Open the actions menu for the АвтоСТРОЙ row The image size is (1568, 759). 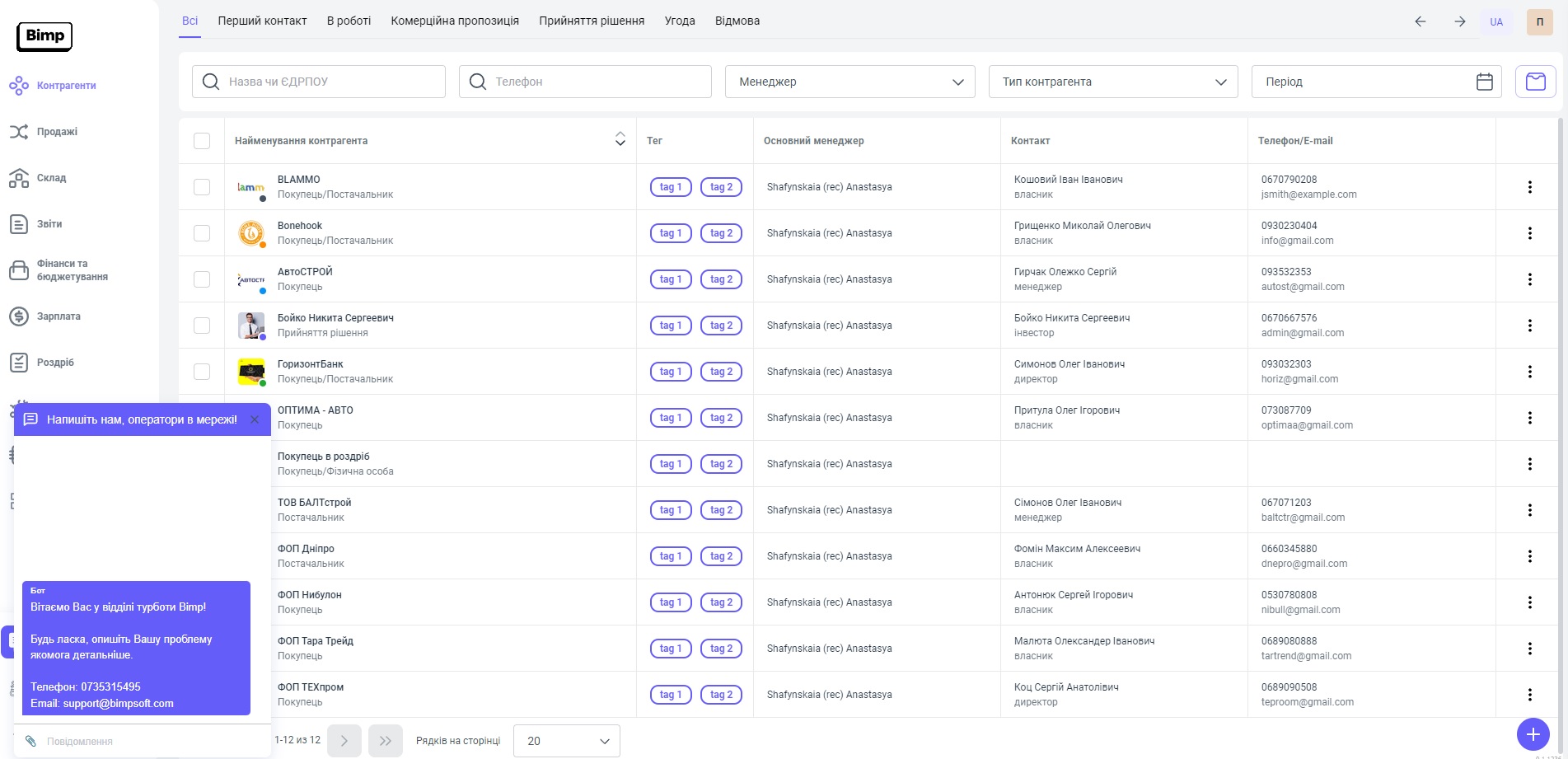tap(1530, 279)
